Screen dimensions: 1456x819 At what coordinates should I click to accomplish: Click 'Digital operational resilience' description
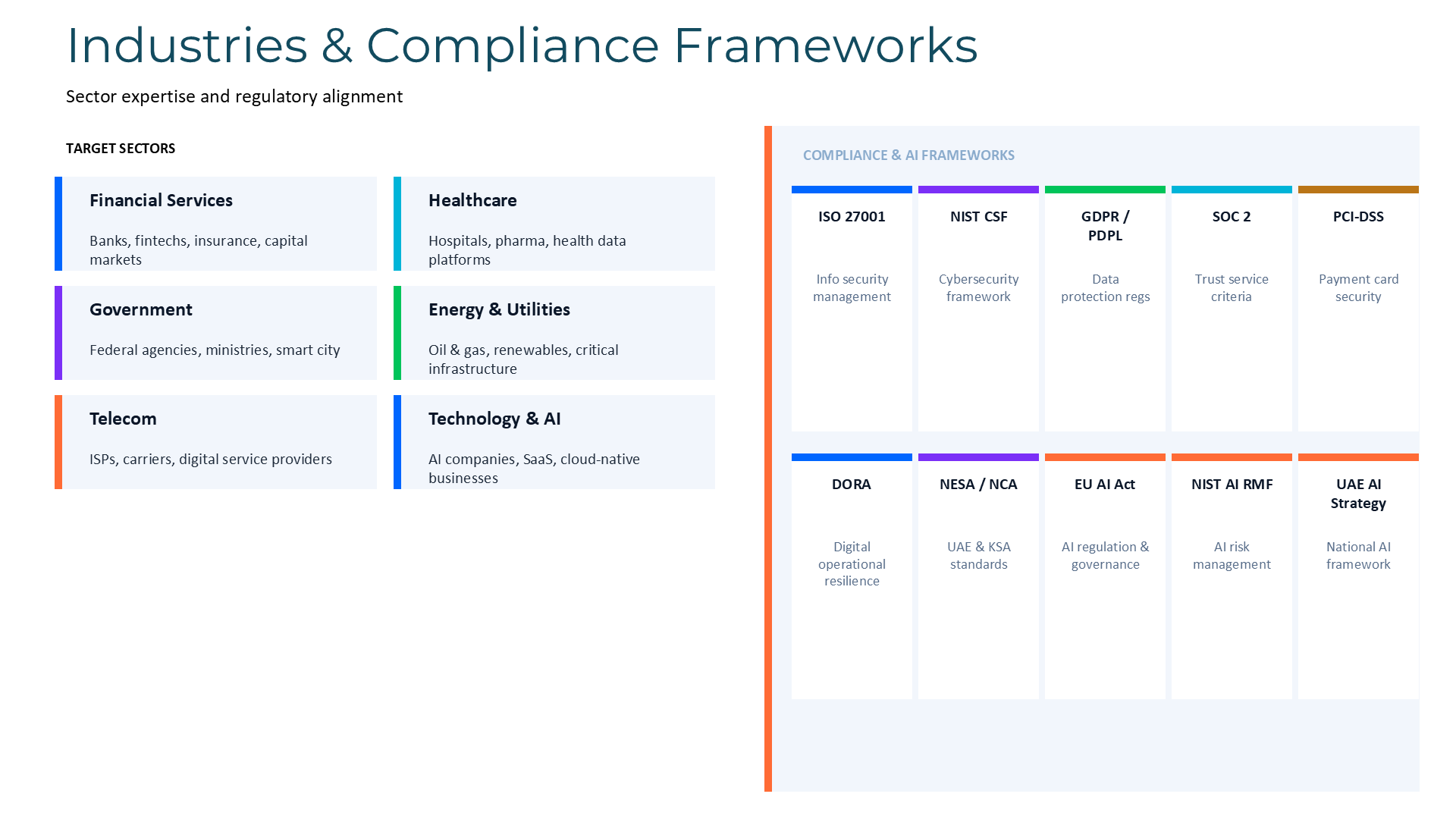852,564
